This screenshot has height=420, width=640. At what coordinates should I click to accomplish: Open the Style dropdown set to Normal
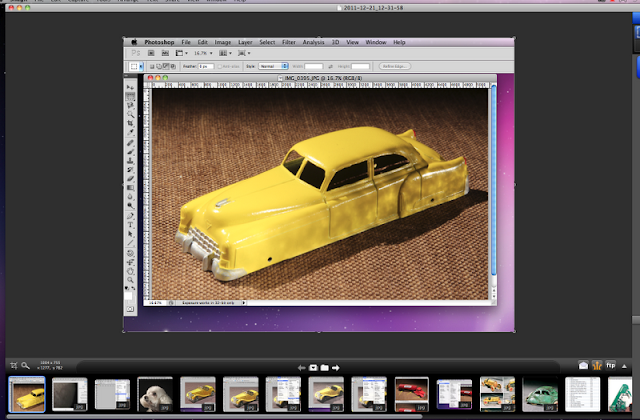pos(274,66)
